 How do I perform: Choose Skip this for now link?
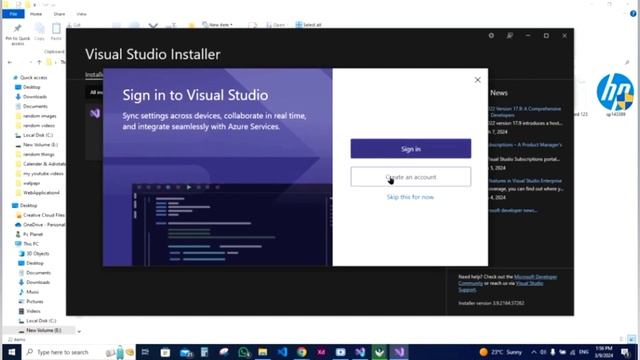pyautogui.click(x=410, y=197)
